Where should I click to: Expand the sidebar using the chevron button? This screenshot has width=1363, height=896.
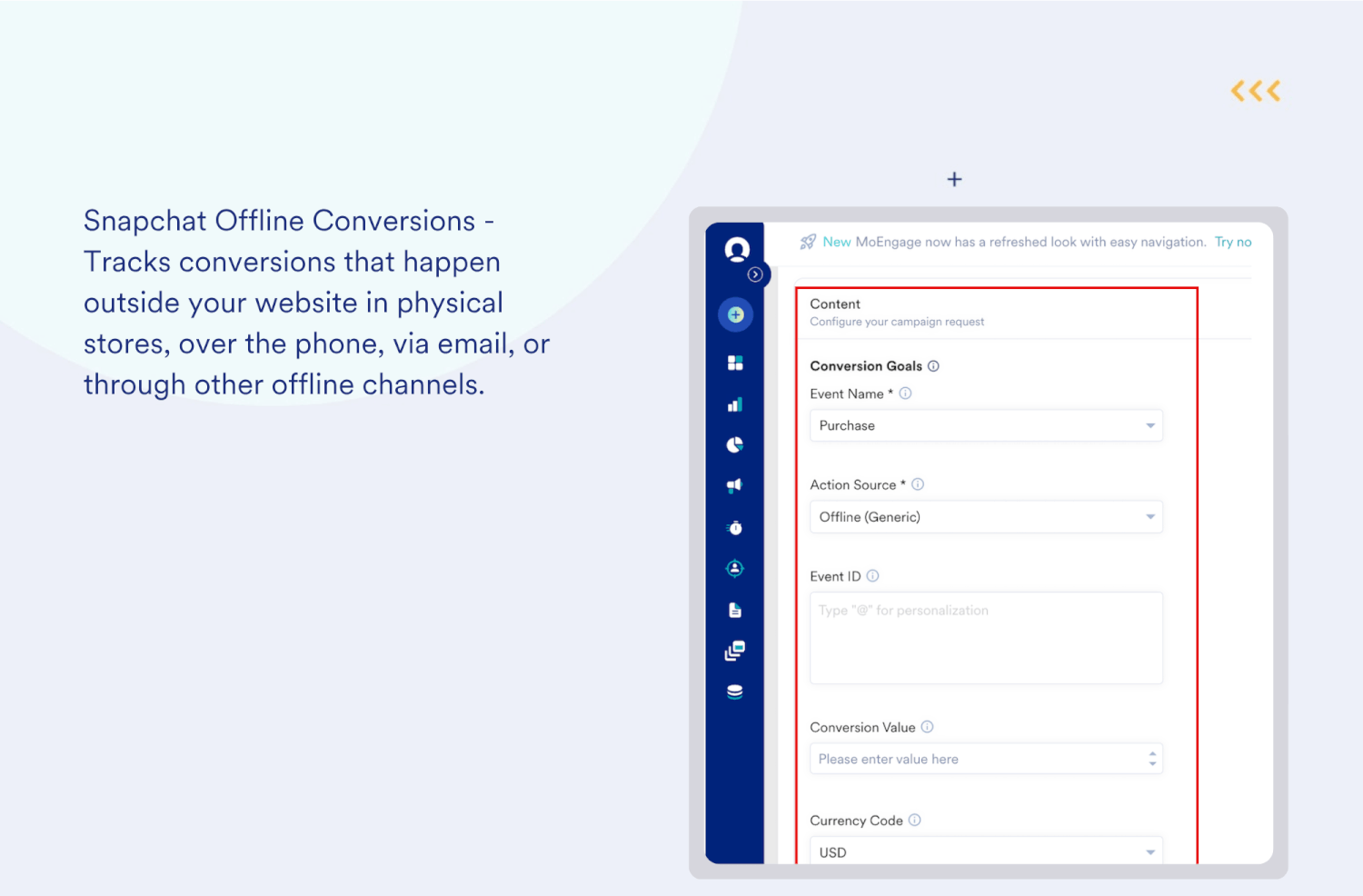[x=754, y=274]
